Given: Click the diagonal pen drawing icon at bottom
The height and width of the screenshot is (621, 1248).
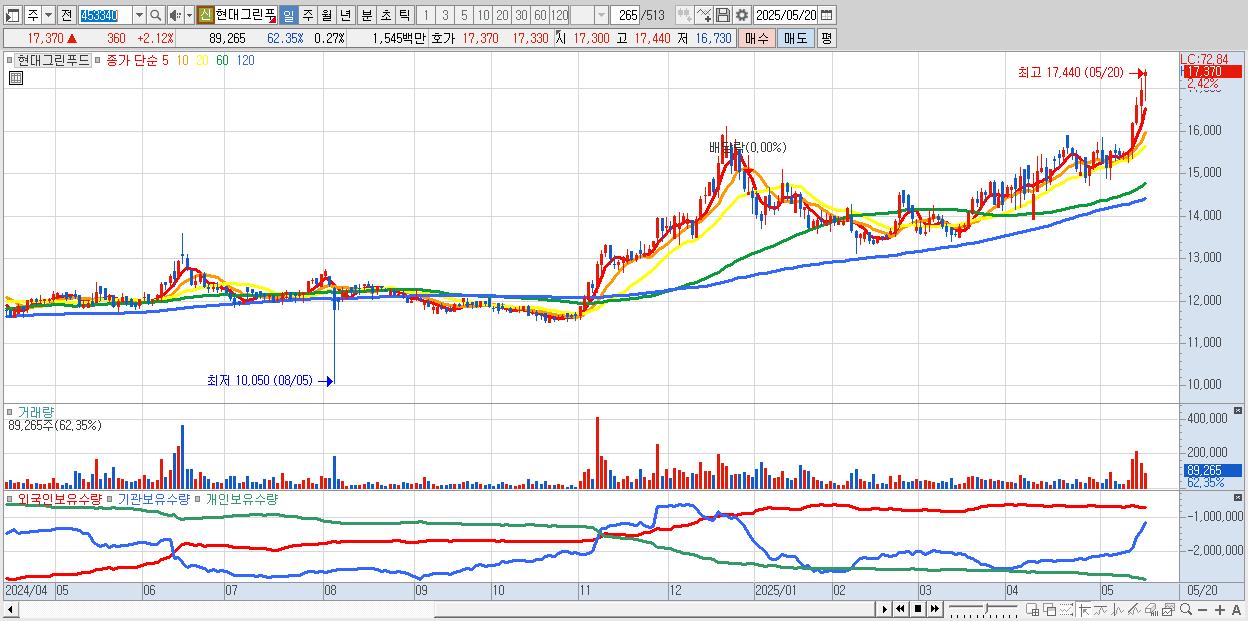Looking at the screenshot, I should [x=1134, y=609].
